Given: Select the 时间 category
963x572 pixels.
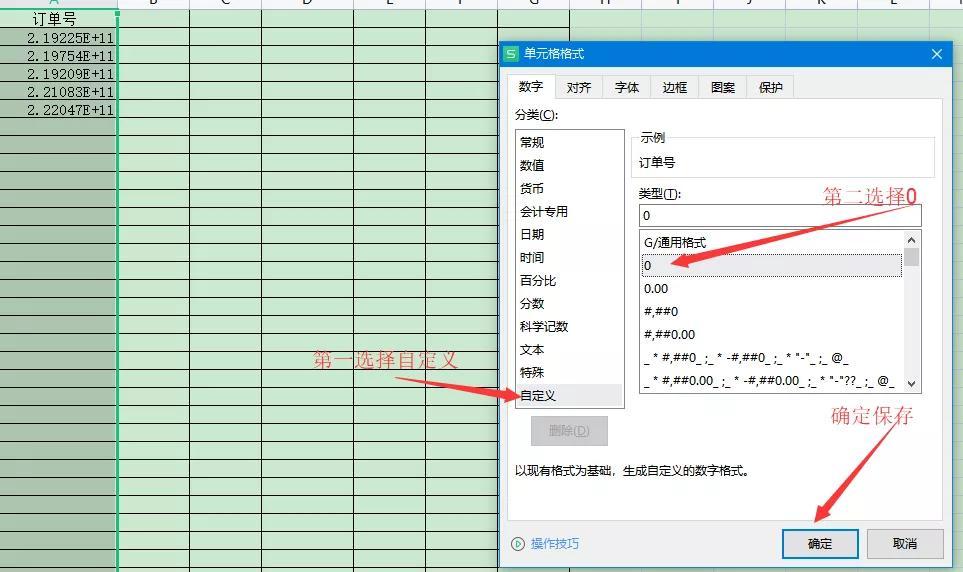Looking at the screenshot, I should [x=569, y=257].
